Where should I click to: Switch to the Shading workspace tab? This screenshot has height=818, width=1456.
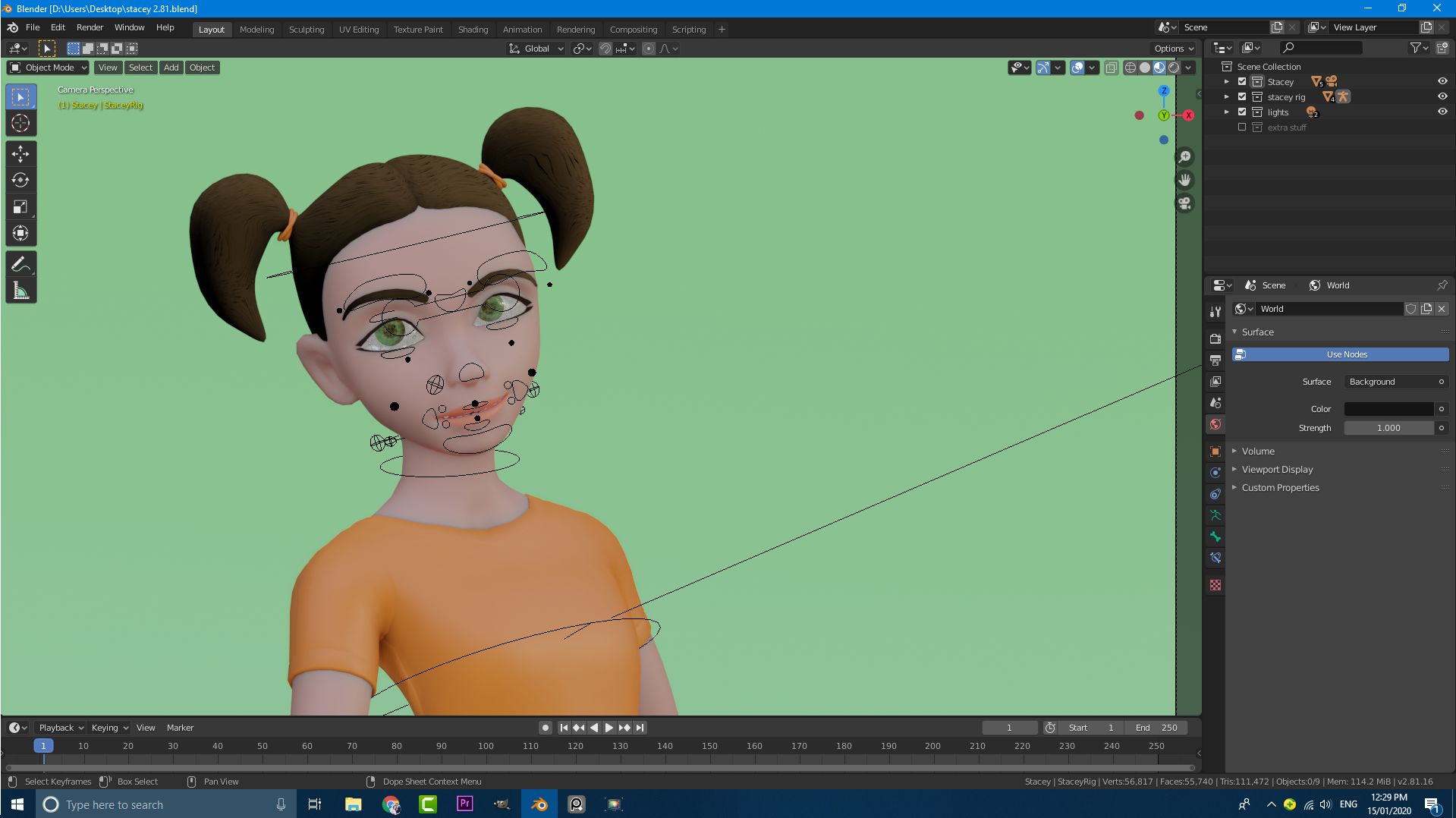[x=473, y=29]
